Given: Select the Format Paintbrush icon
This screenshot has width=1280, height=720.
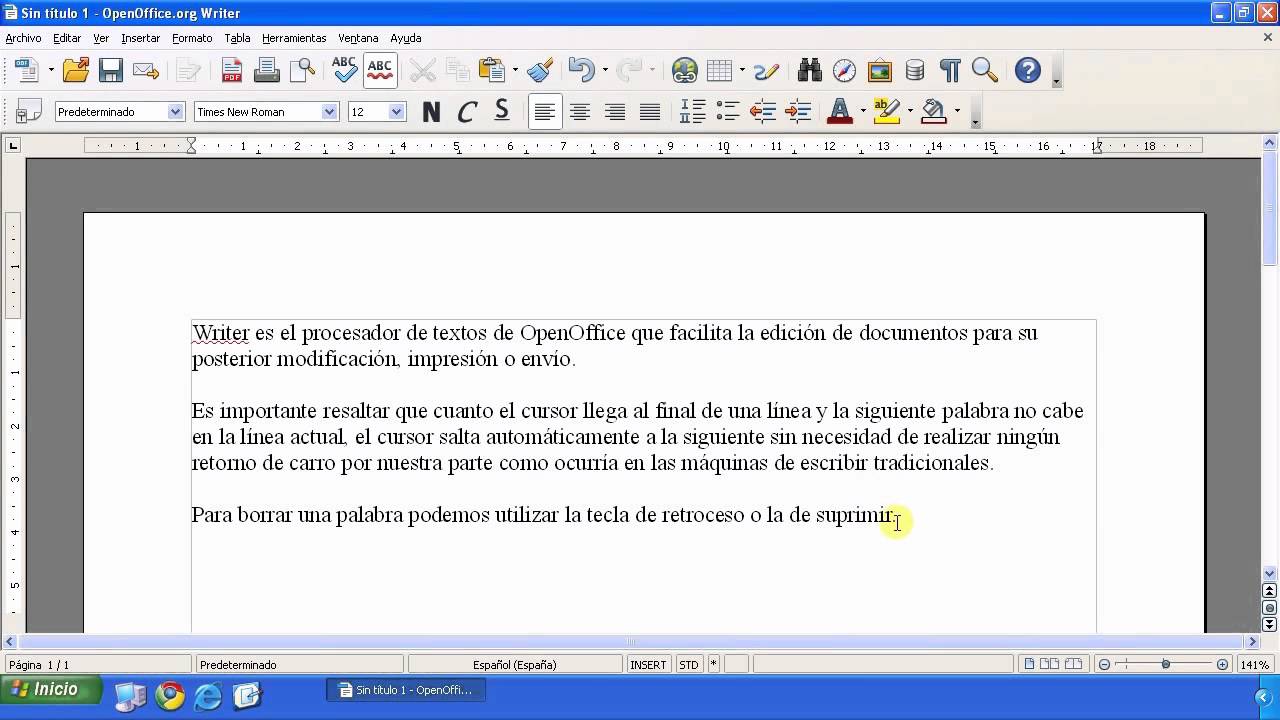Looking at the screenshot, I should click(540, 70).
